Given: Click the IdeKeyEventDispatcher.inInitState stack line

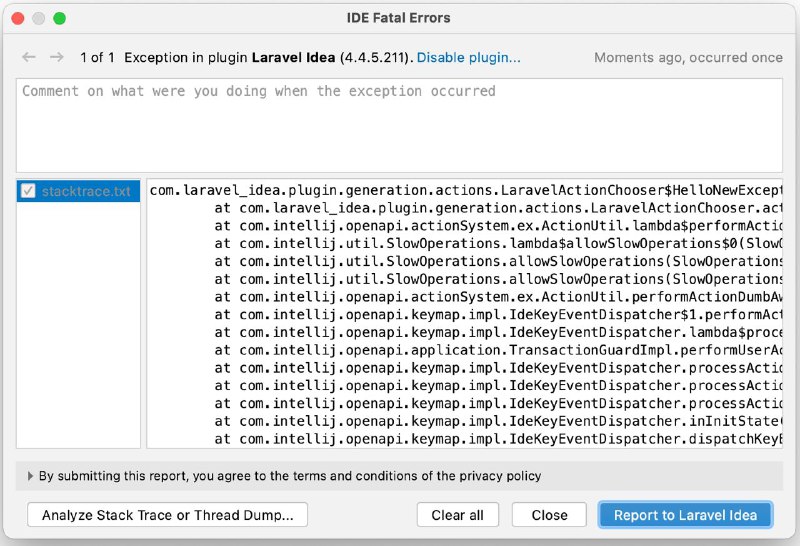Looking at the screenshot, I should pos(498,421).
